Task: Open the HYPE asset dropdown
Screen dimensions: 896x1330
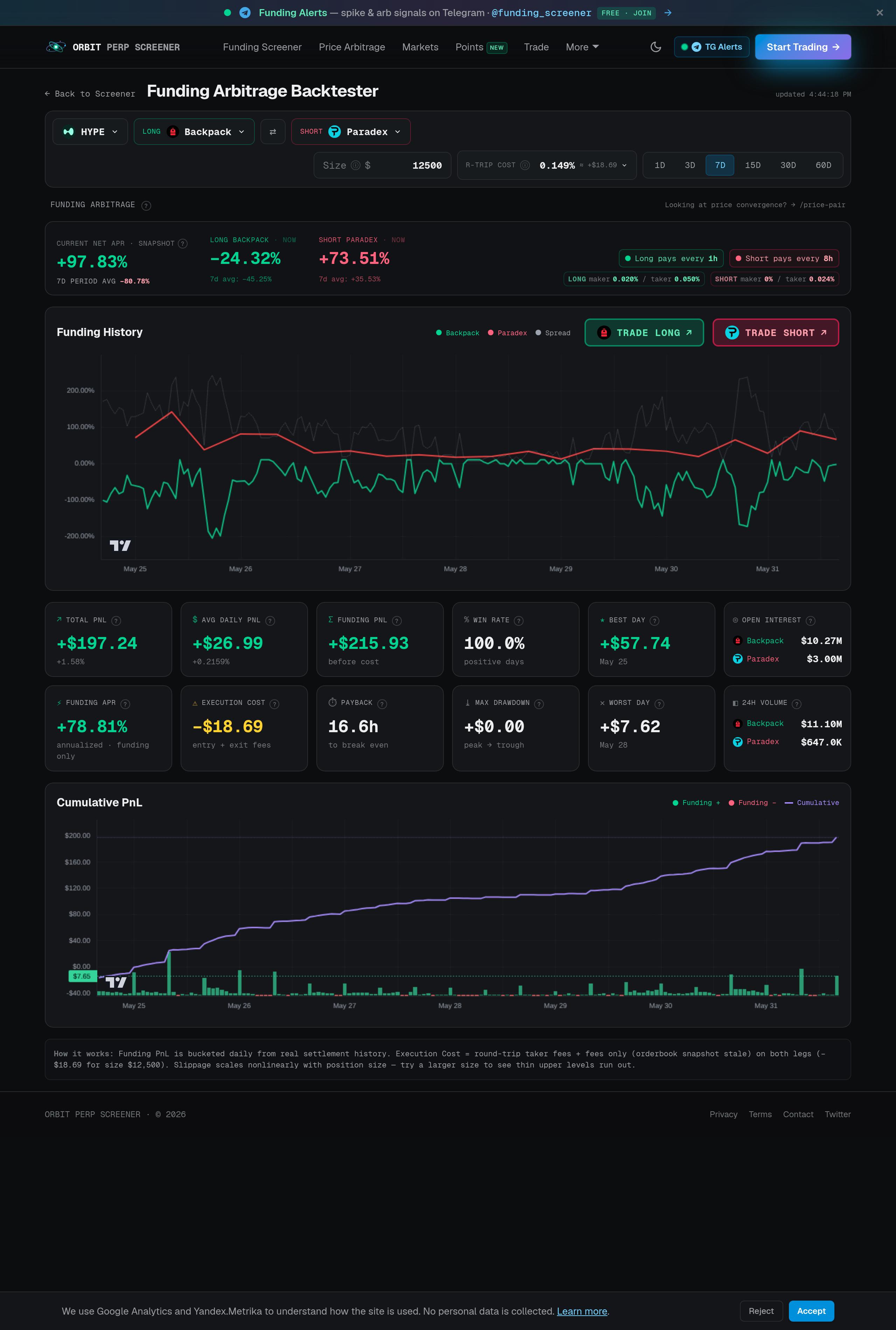Action: coord(90,131)
